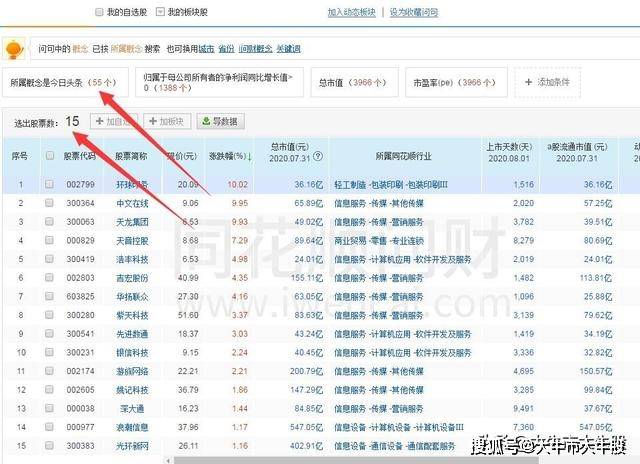This screenshot has height=464, width=640.
Task: Click the 商业贸易-零售-专业连锁 industry link
Action: (x=379, y=241)
